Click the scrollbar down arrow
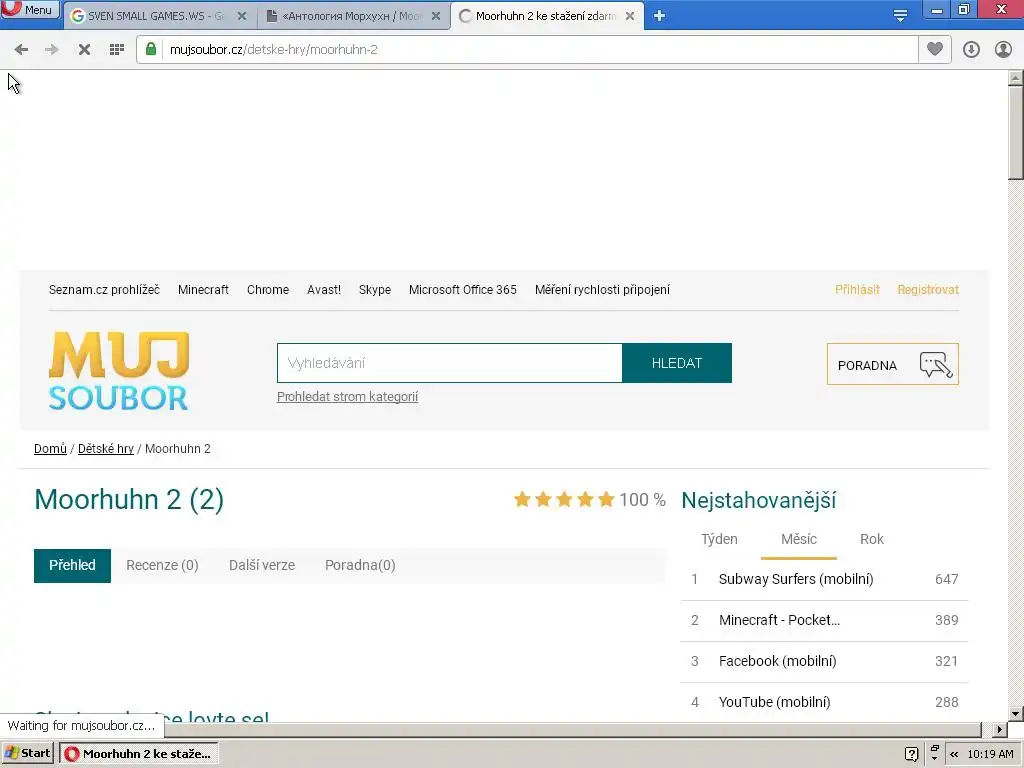The width and height of the screenshot is (1024, 768). [x=1016, y=714]
